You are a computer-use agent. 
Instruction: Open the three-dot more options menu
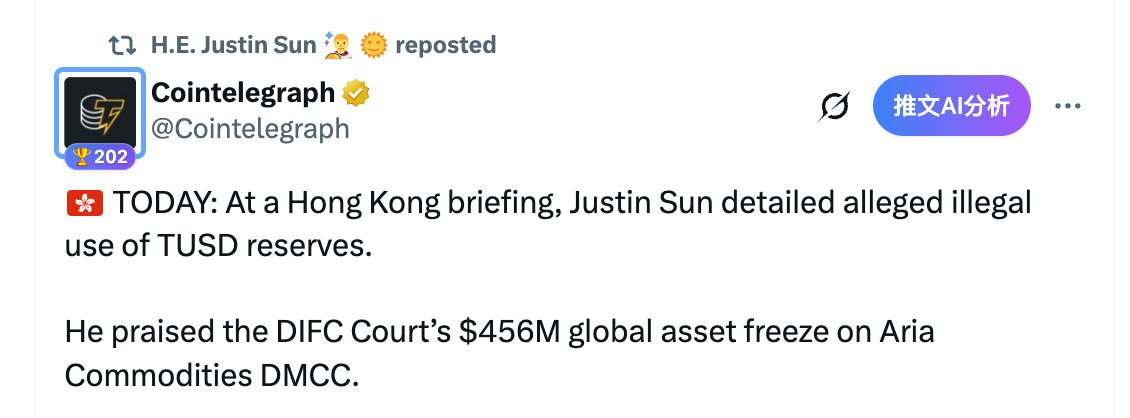[1069, 106]
